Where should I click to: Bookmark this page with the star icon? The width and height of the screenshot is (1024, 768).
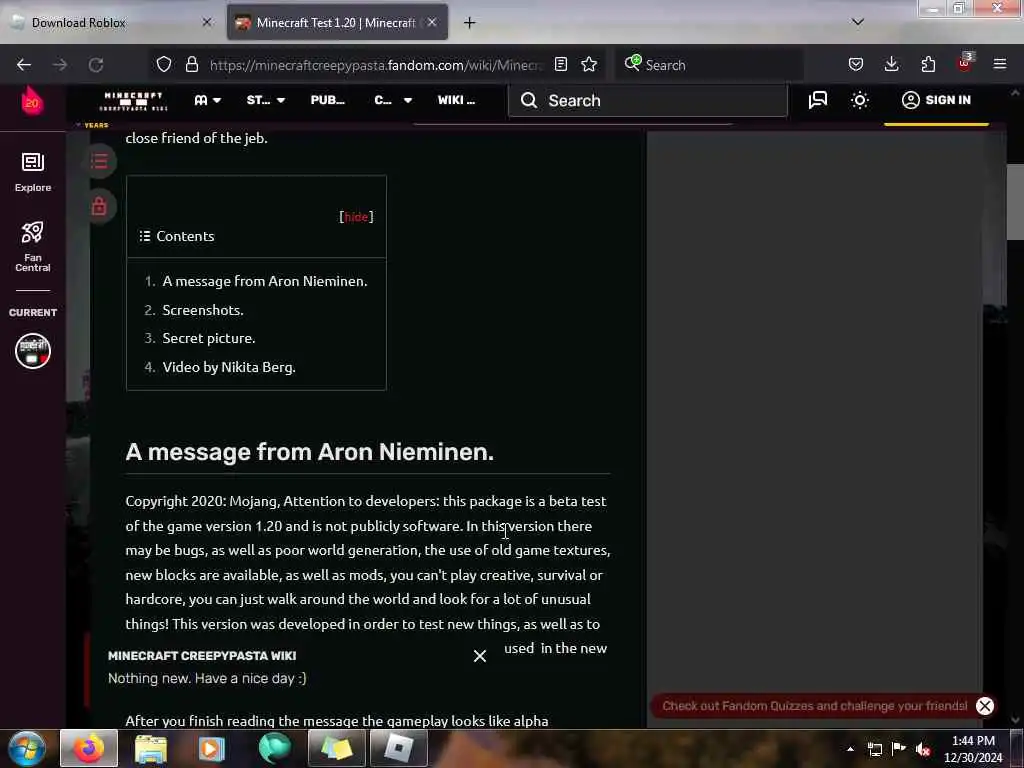pos(589,64)
